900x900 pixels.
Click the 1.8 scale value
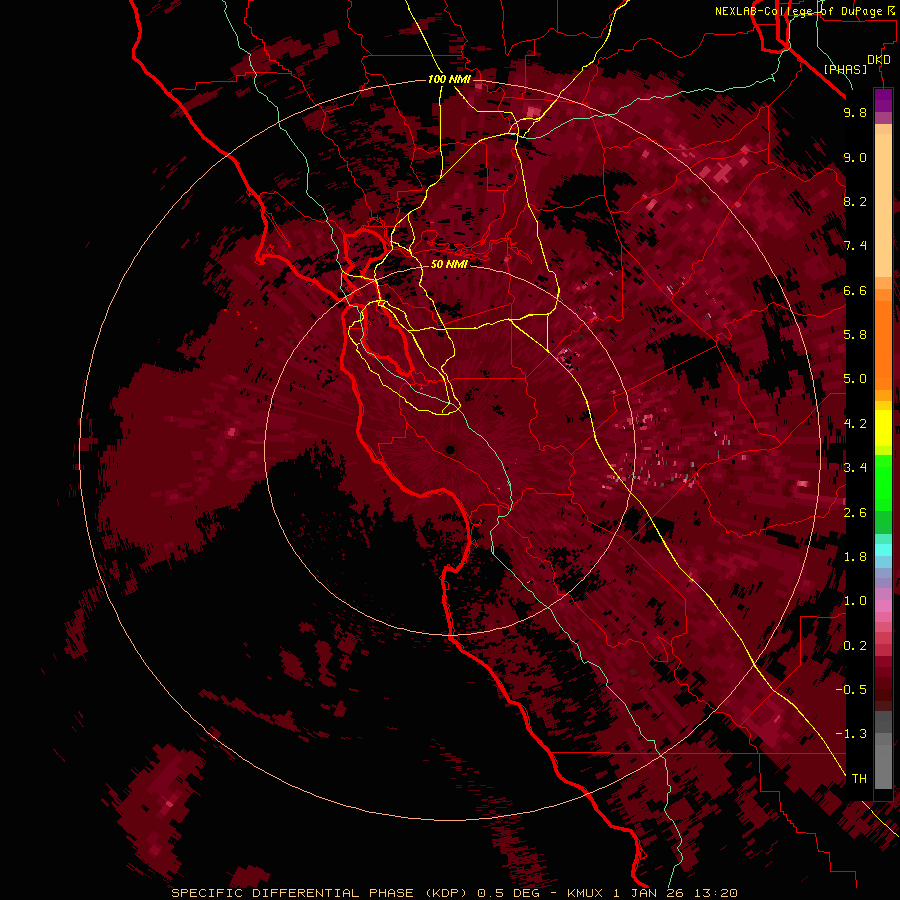tap(855, 556)
